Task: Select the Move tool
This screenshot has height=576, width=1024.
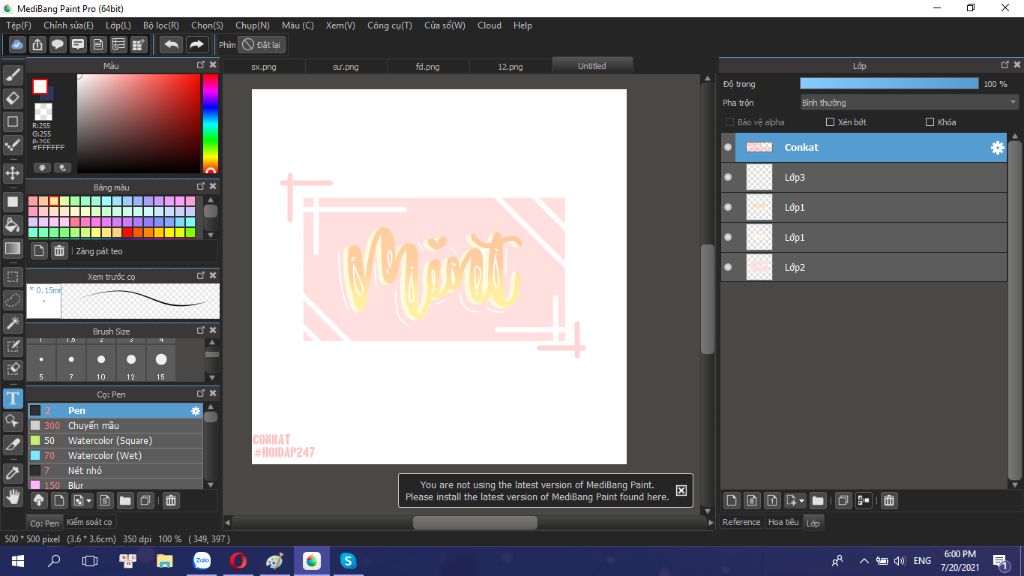Action: click(12, 173)
